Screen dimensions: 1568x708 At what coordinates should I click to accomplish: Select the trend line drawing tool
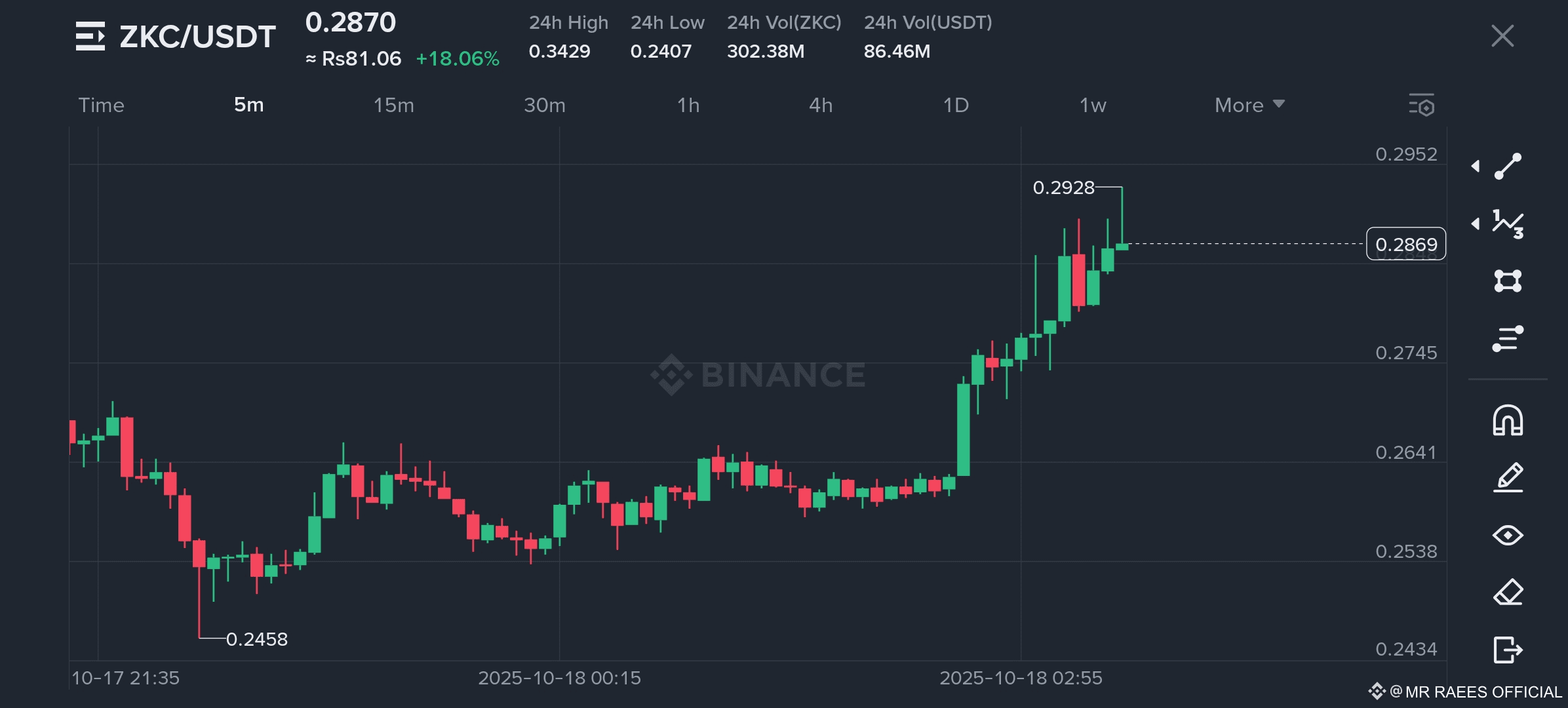[x=1508, y=166]
